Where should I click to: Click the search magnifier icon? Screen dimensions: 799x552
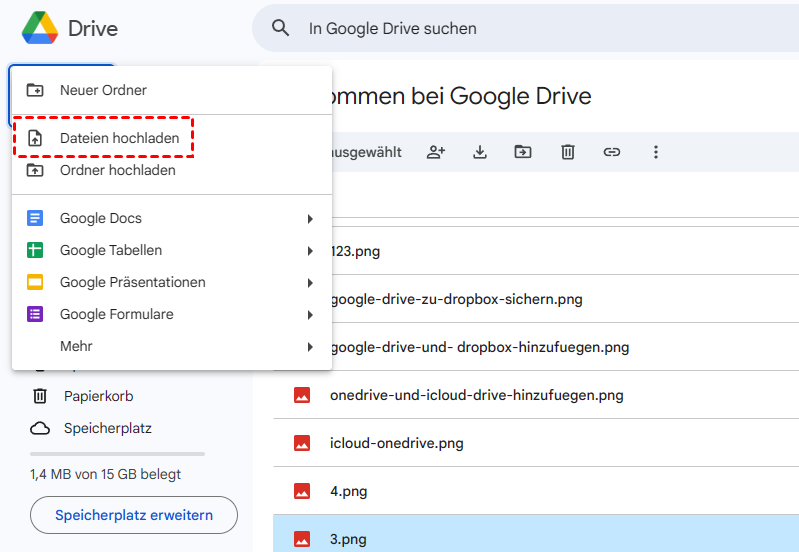click(282, 29)
